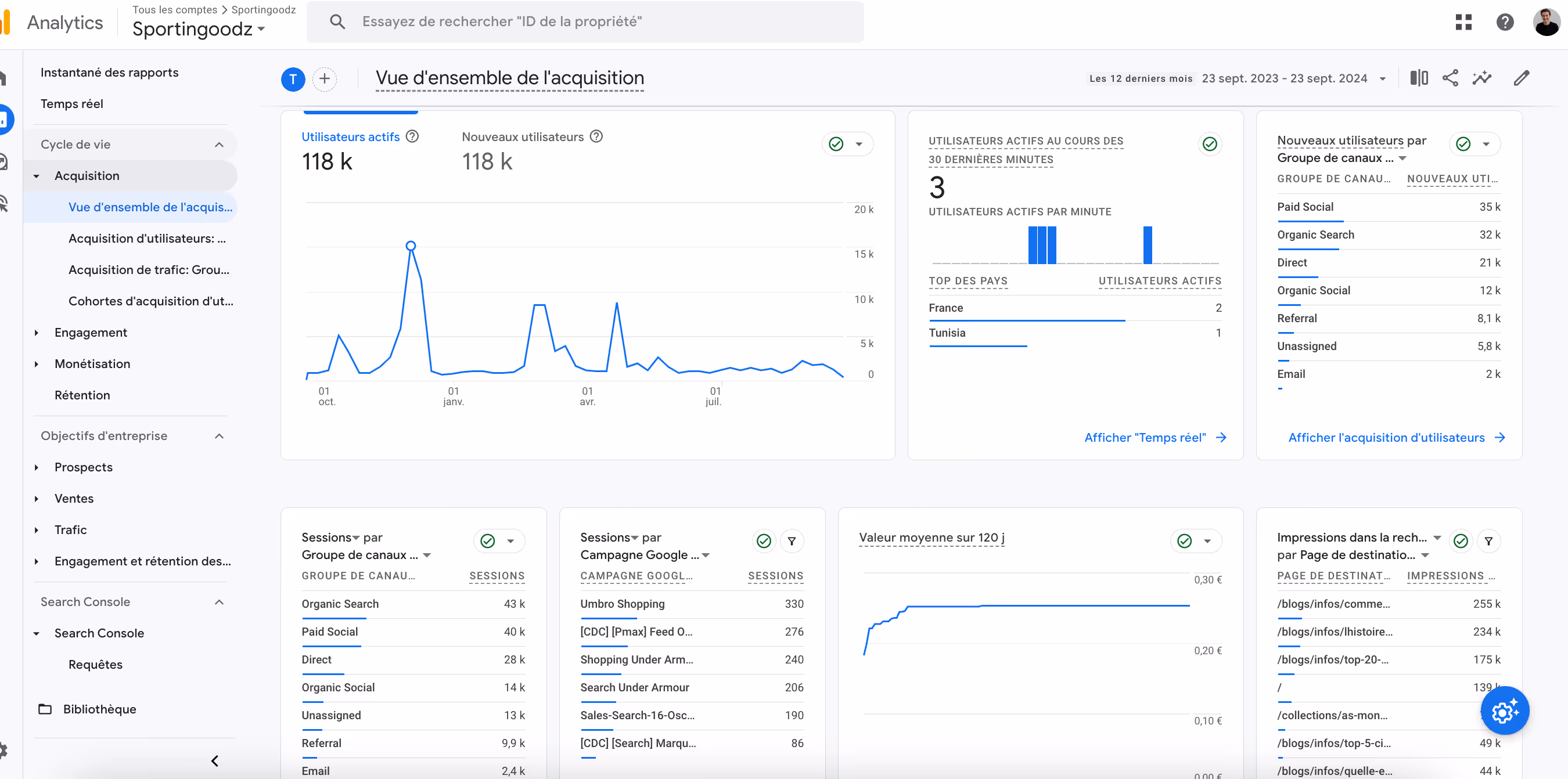The image size is (1568, 779).
Task: Click the search field in top bar
Action: (584, 22)
